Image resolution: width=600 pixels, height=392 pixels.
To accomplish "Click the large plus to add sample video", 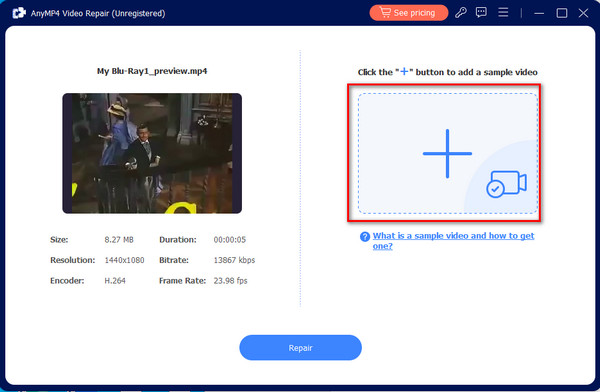I will (447, 154).
